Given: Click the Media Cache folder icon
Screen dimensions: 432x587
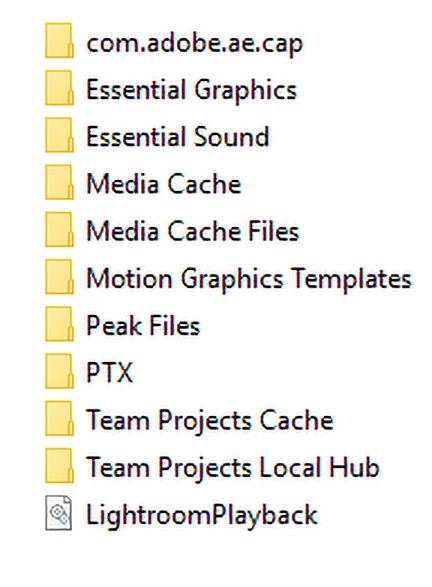Looking at the screenshot, I should tap(59, 182).
